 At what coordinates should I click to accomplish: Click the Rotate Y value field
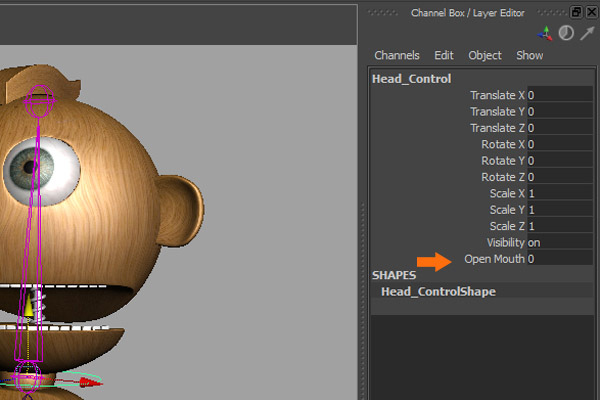click(560, 161)
